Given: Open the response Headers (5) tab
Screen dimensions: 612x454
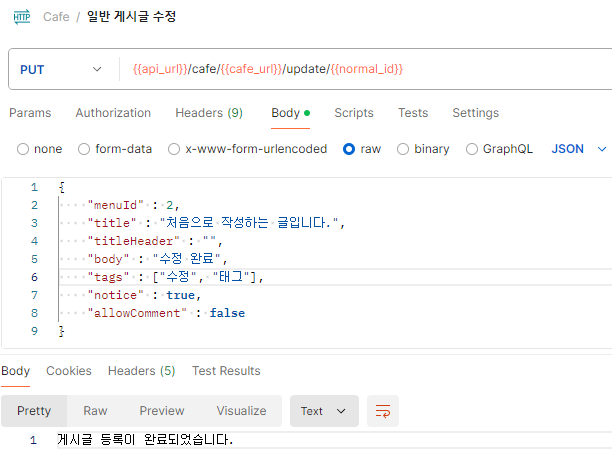Looking at the screenshot, I should (x=141, y=371).
